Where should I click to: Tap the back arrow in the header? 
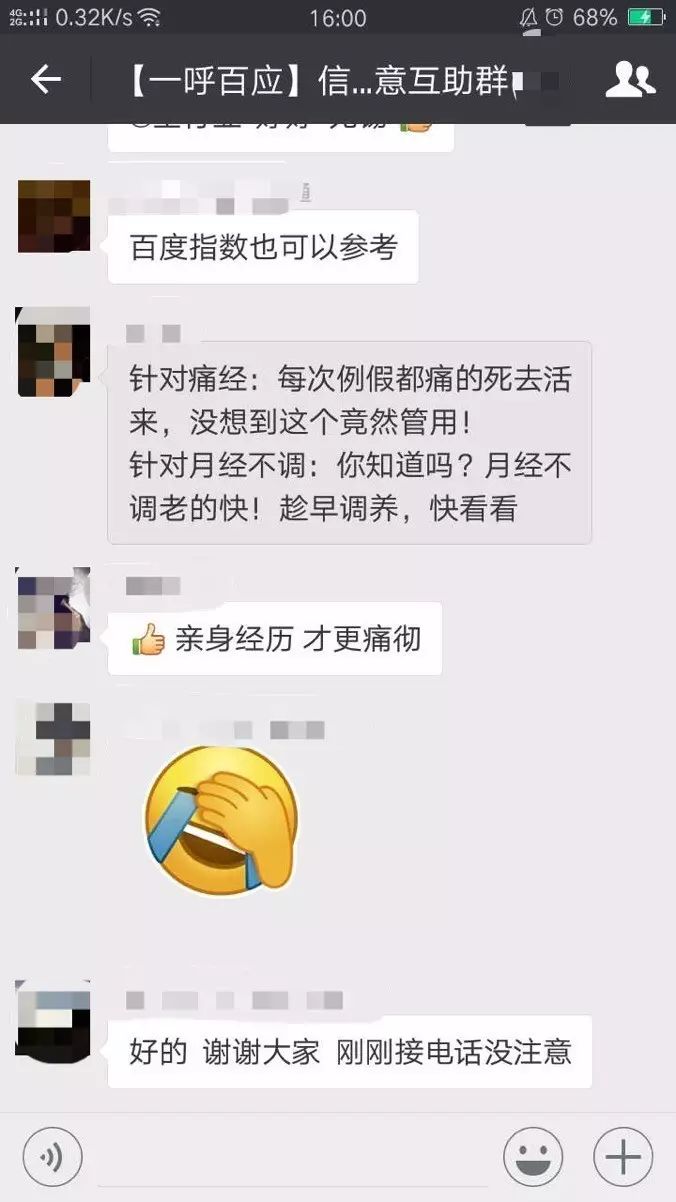point(46,79)
